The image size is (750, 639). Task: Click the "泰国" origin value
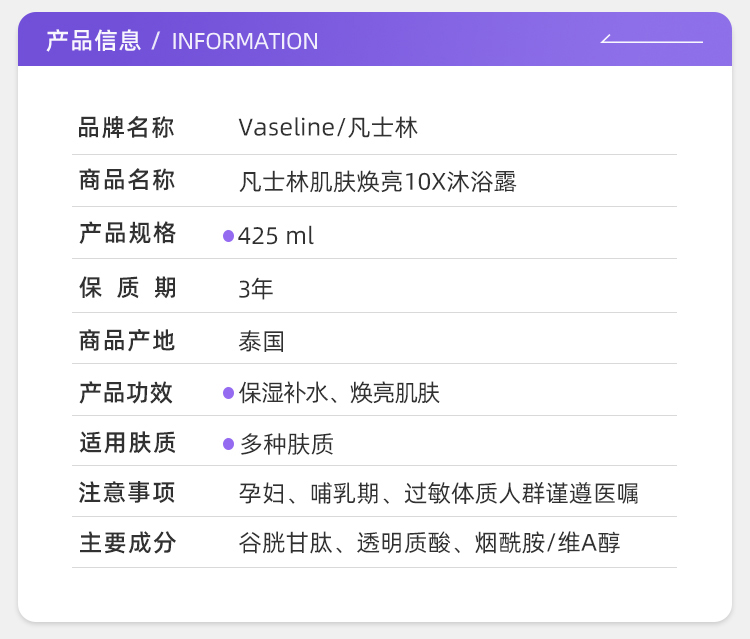tap(262, 342)
